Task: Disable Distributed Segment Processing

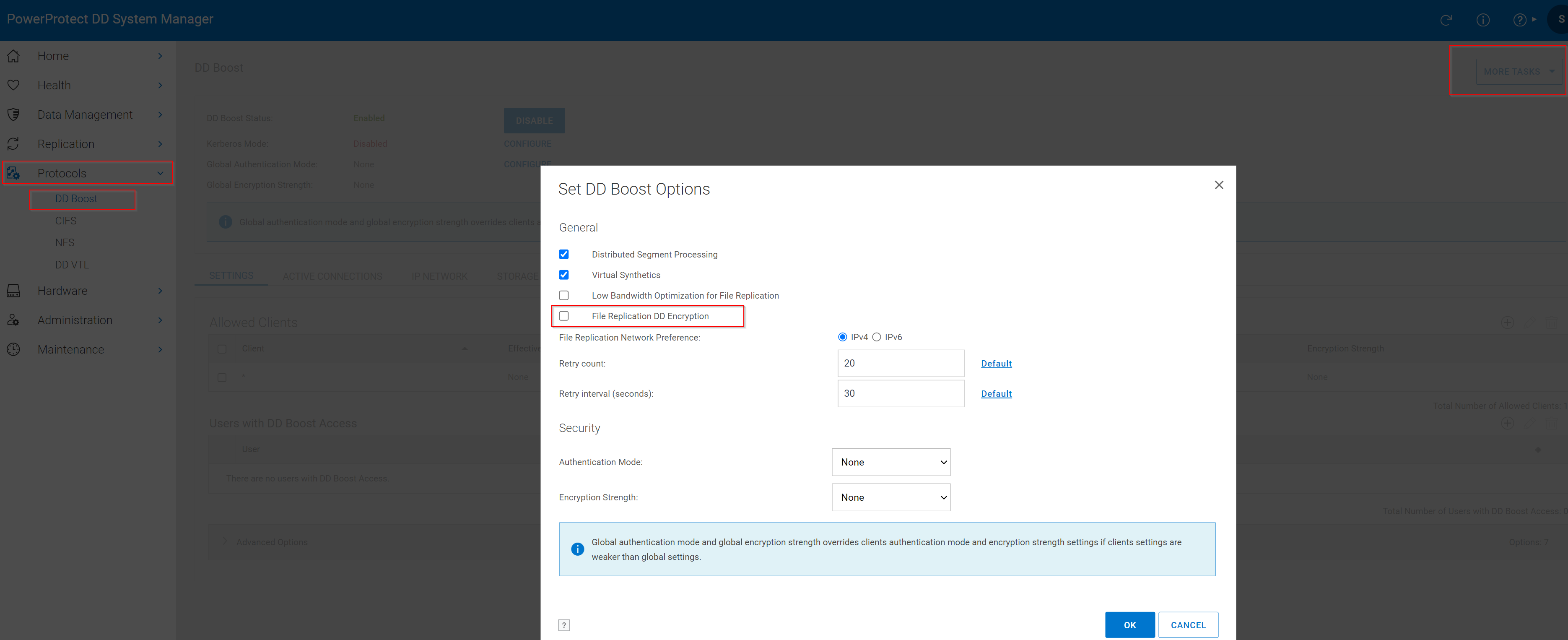Action: (564, 254)
